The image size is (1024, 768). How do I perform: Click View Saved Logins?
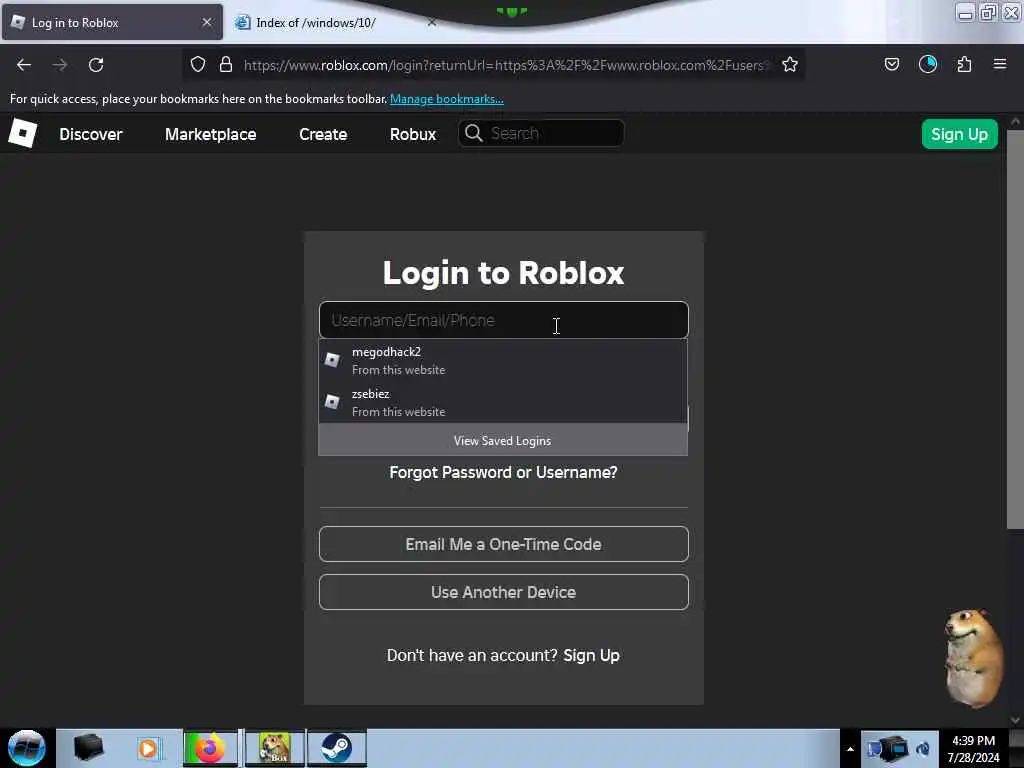[x=503, y=441]
